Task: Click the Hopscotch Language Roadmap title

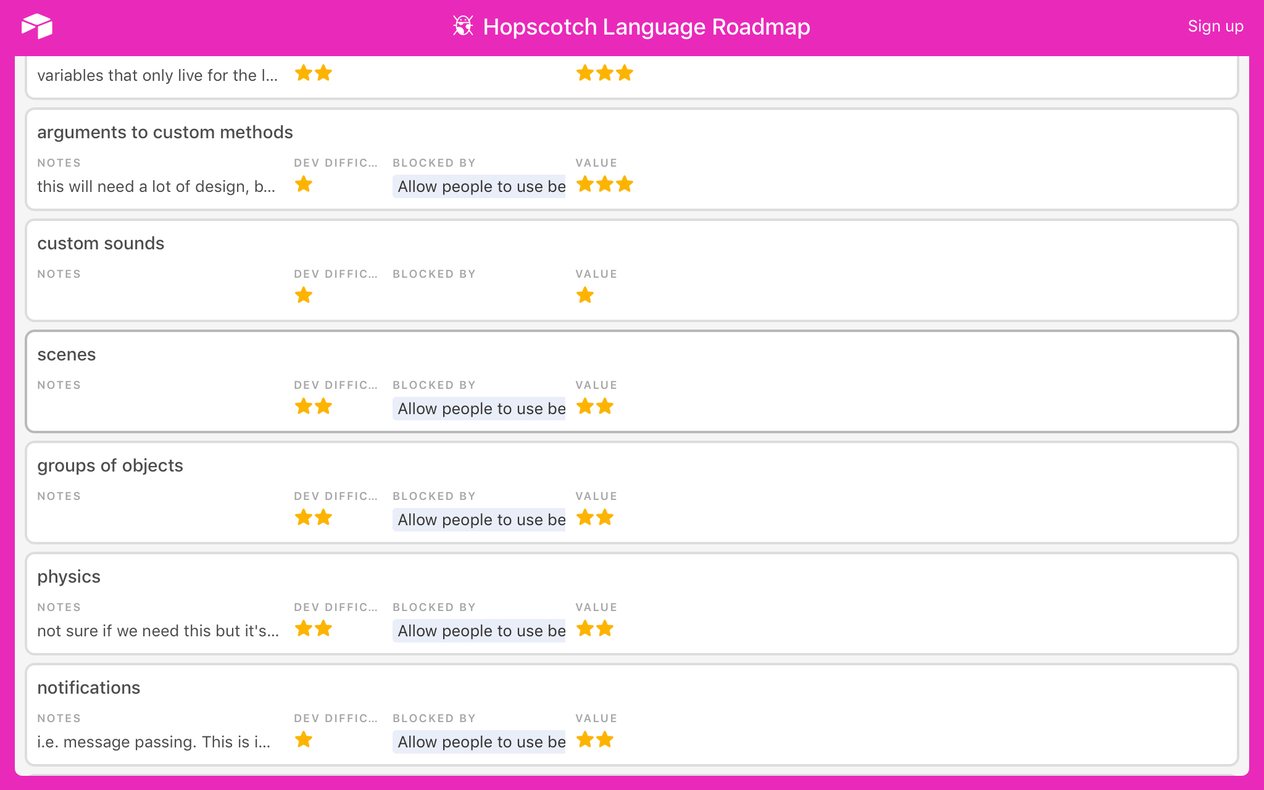Action: point(646,27)
